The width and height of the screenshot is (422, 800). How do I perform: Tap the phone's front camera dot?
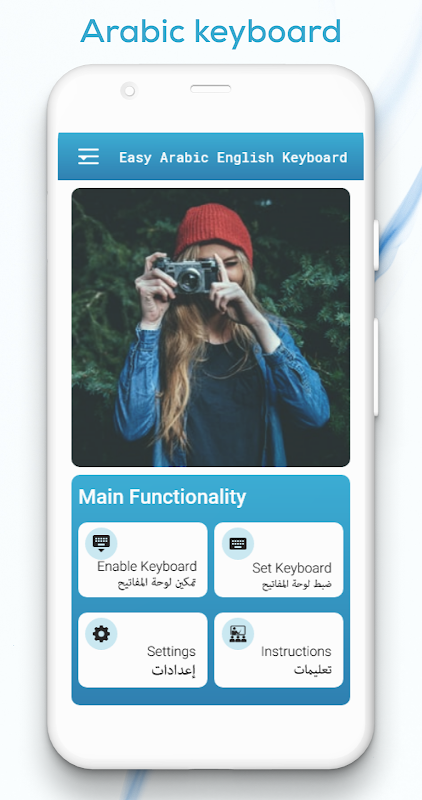tap(129, 91)
